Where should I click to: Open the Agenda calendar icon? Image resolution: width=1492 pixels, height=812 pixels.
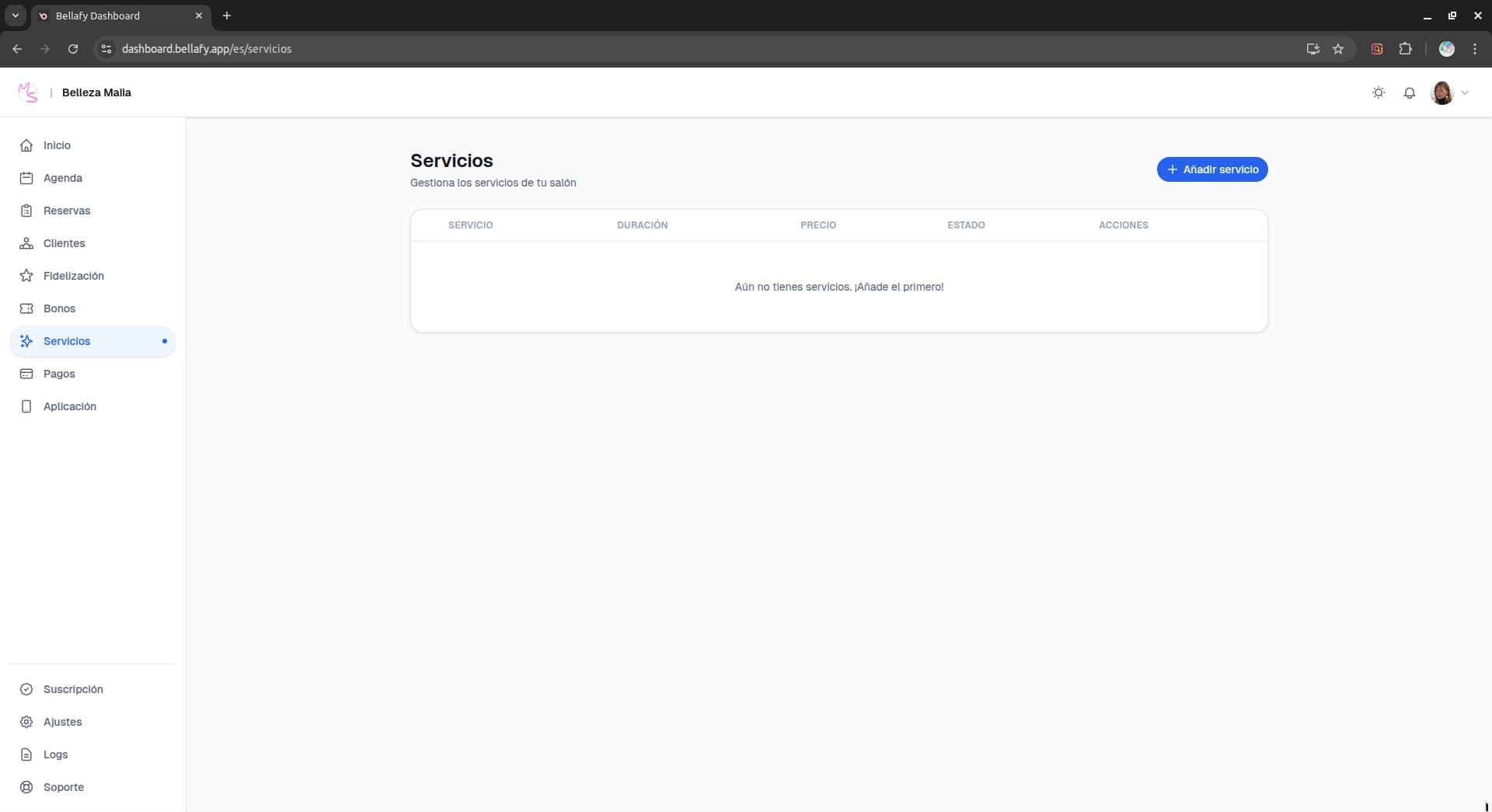(26, 178)
